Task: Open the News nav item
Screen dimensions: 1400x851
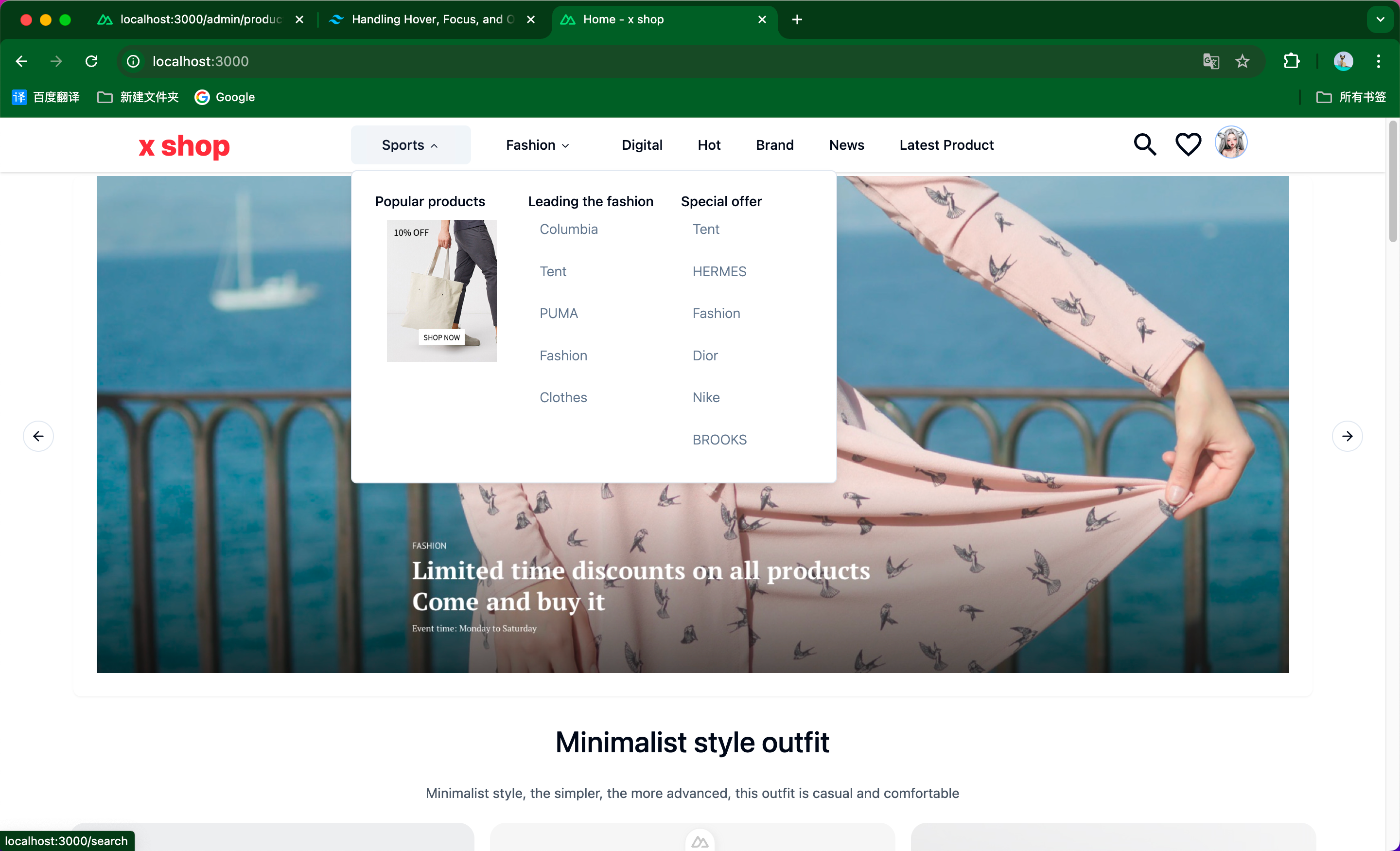Action: pyautogui.click(x=847, y=145)
